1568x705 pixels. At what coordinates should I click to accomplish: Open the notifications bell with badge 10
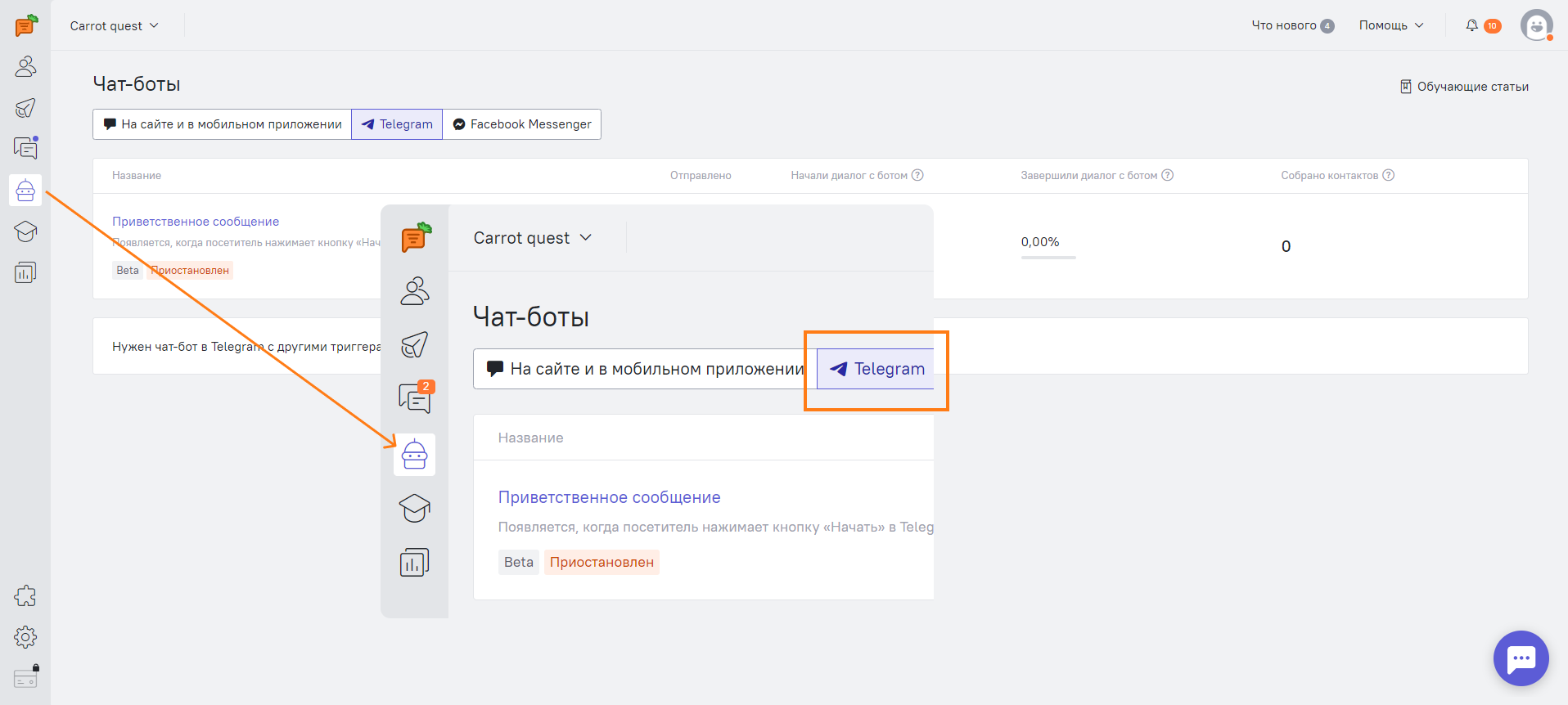[x=1483, y=25]
